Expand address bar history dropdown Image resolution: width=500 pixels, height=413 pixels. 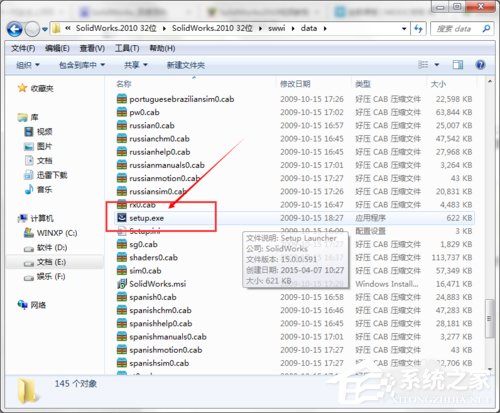coord(404,29)
